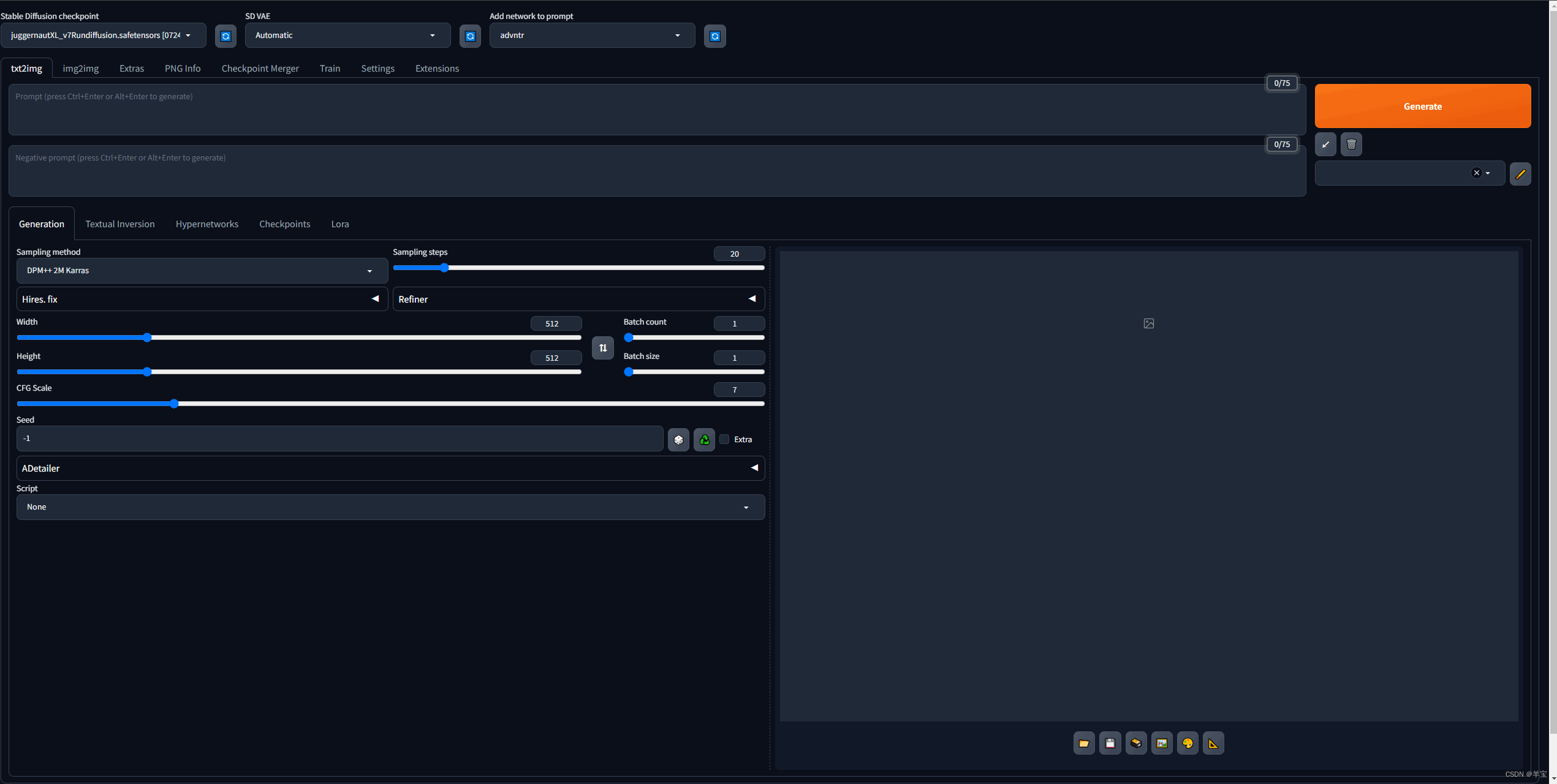Open the Sampling method dropdown
The height and width of the screenshot is (784, 1557).
tap(198, 270)
